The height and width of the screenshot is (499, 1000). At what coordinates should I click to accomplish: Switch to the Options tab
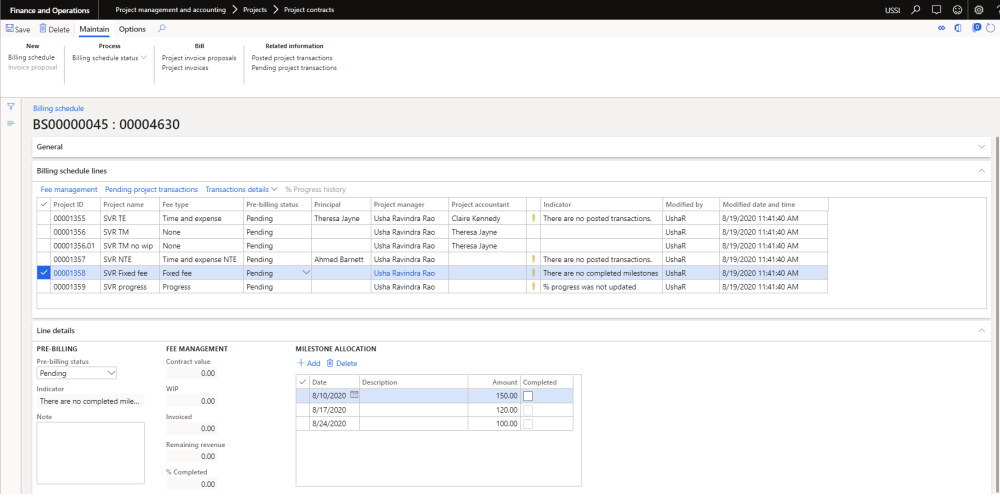(x=132, y=29)
